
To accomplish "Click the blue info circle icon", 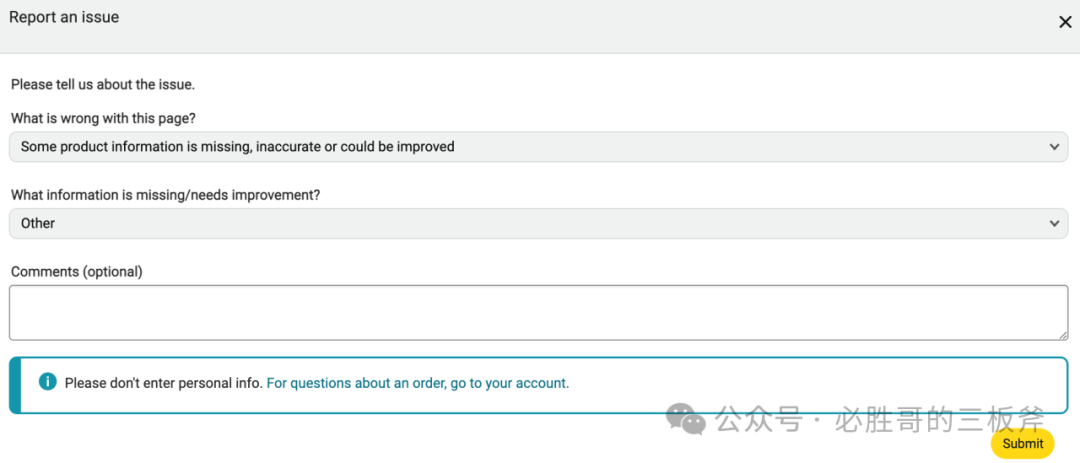I will (x=48, y=382).
